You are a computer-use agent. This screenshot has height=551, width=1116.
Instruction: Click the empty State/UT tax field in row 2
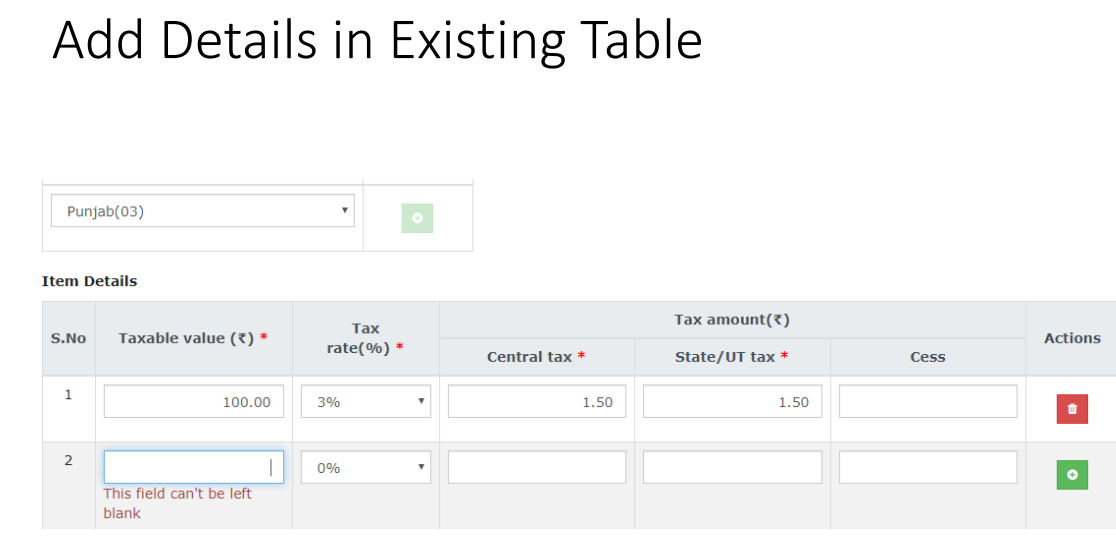[x=732, y=467]
